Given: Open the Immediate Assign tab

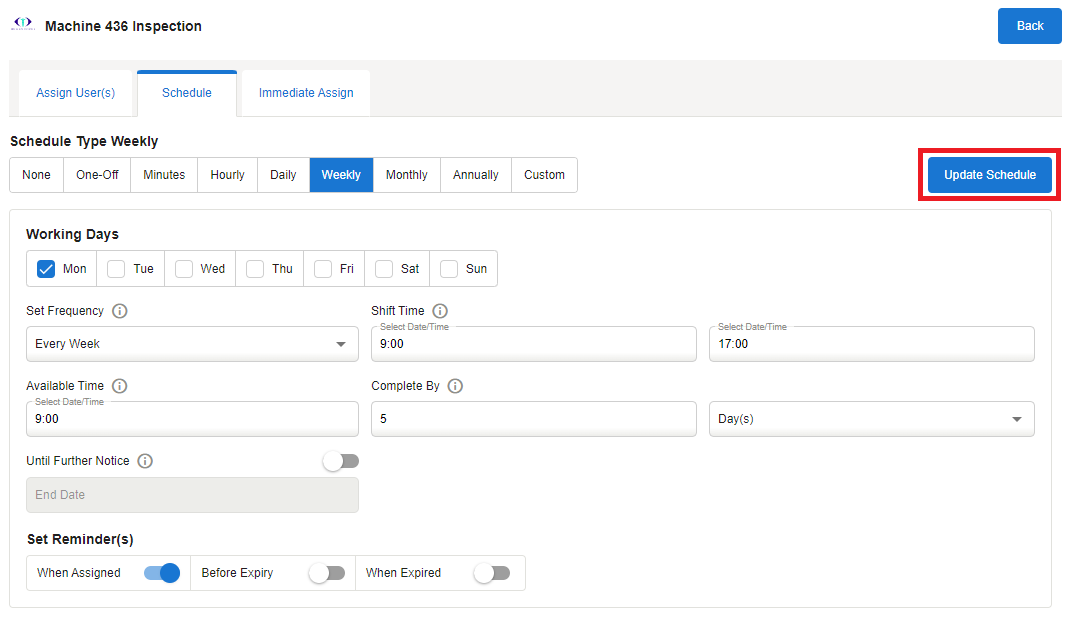Looking at the screenshot, I should point(306,93).
